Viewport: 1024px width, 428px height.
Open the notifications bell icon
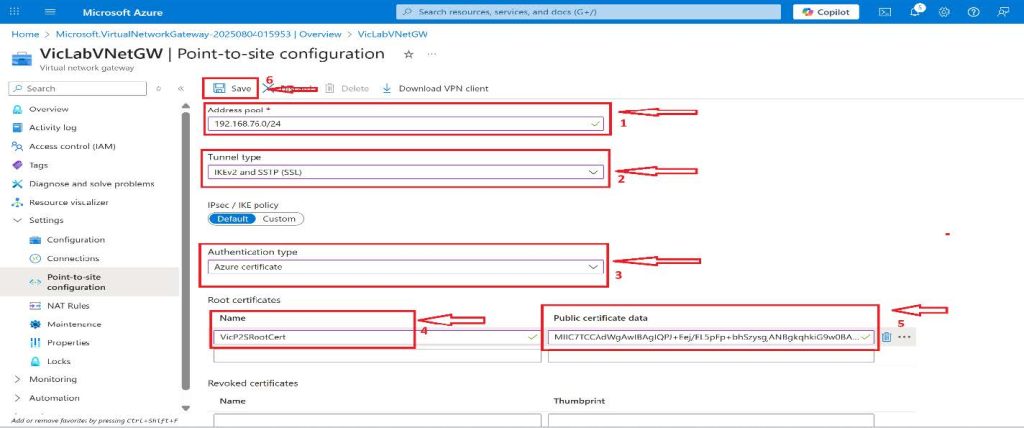(x=915, y=12)
